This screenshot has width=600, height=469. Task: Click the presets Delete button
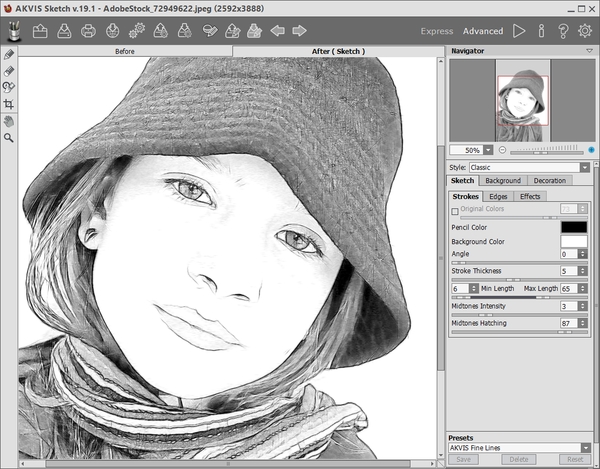tap(519, 459)
